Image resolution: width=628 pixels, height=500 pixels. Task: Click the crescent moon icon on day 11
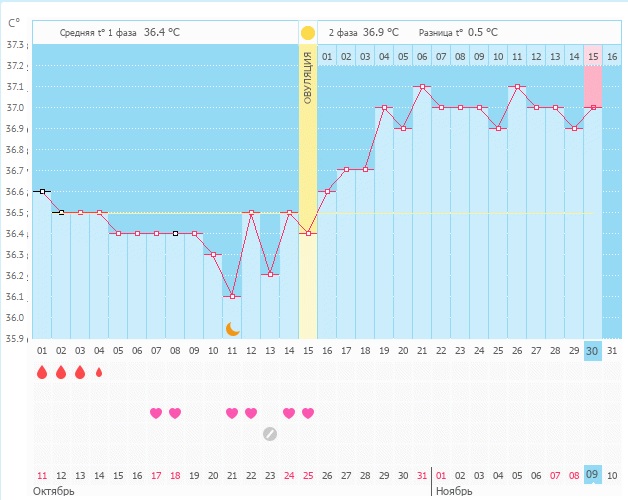232,328
